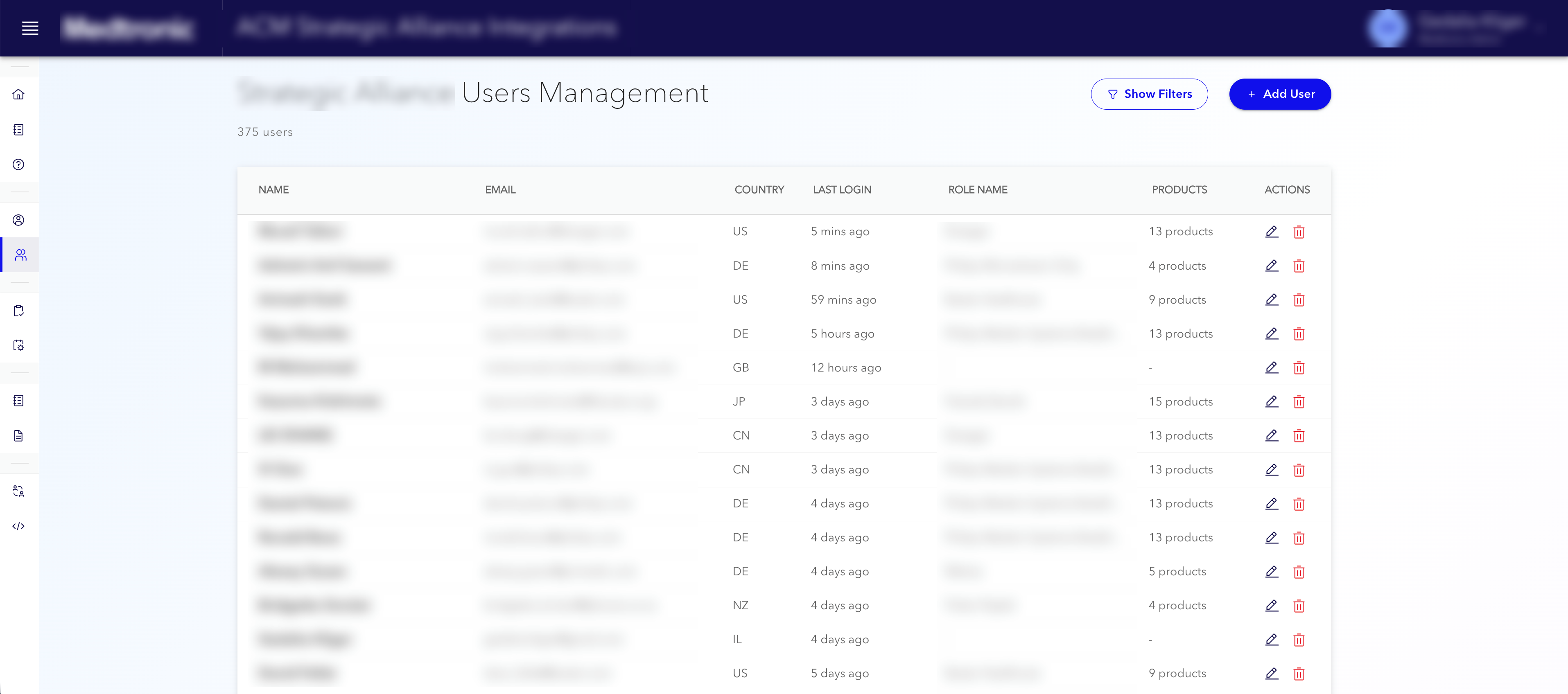Viewport: 1568px width, 694px height.
Task: Delete the second user via trash icon
Action: [x=1299, y=266]
